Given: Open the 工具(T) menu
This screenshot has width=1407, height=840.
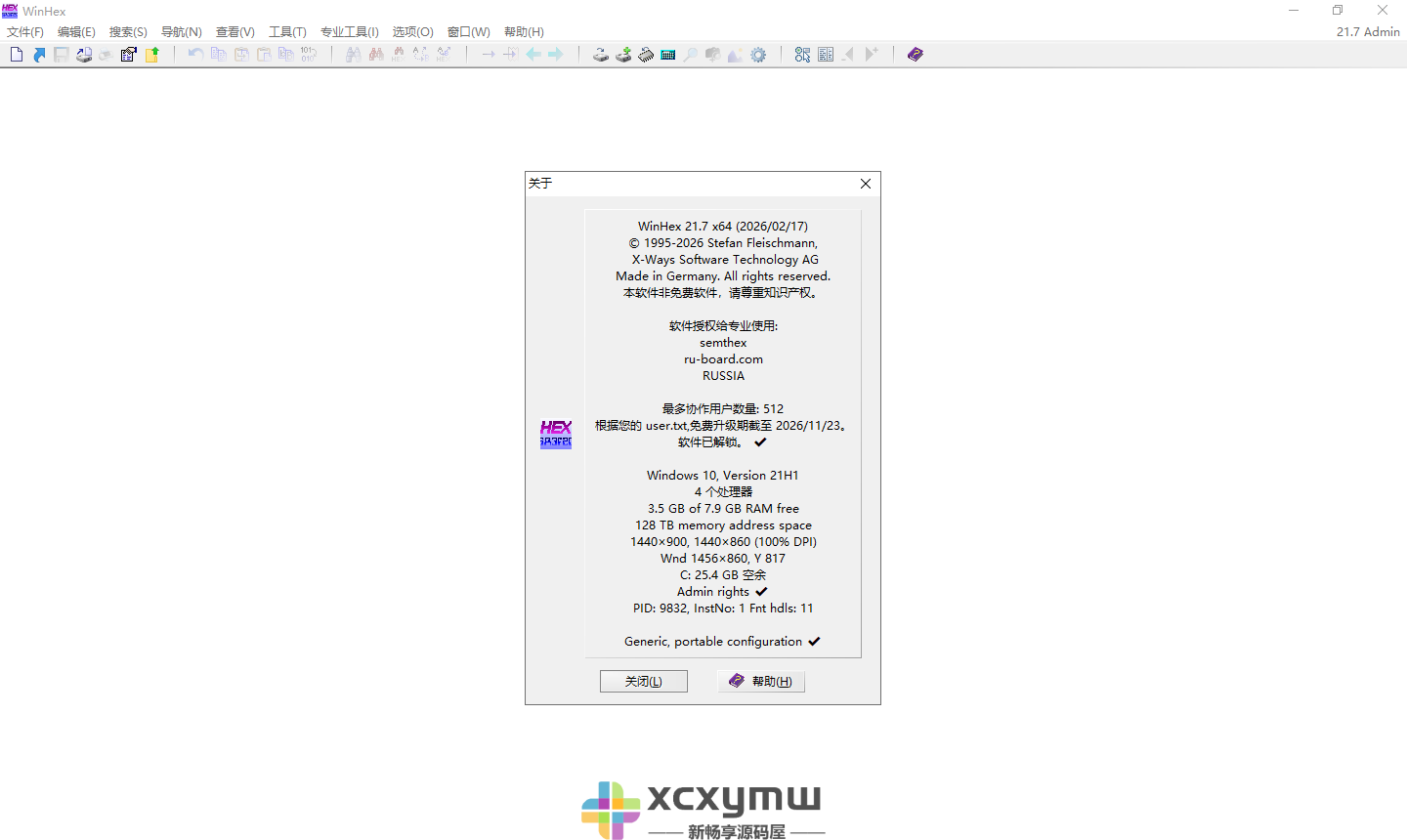Looking at the screenshot, I should [287, 31].
